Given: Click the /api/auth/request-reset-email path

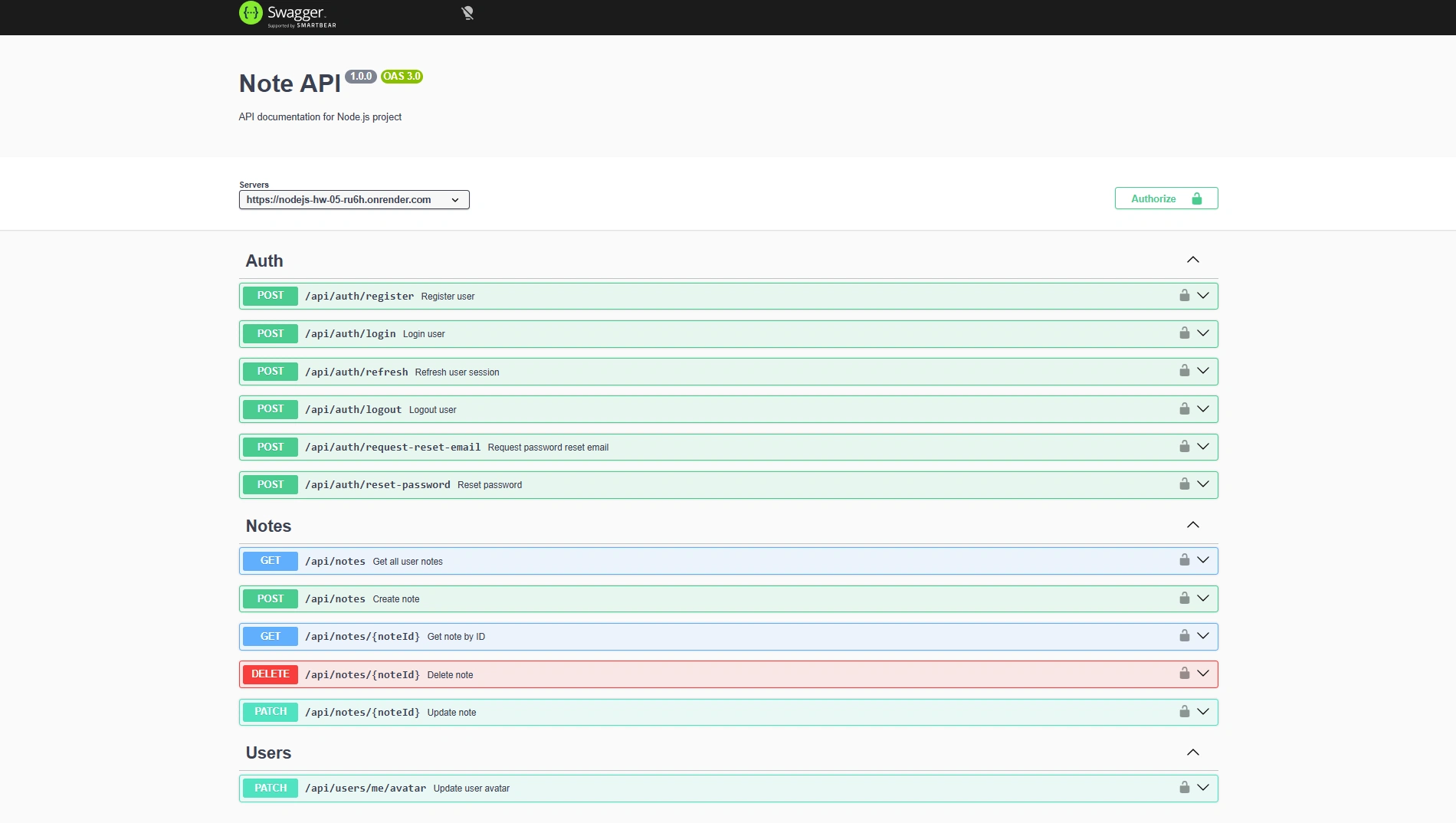Looking at the screenshot, I should point(392,448).
